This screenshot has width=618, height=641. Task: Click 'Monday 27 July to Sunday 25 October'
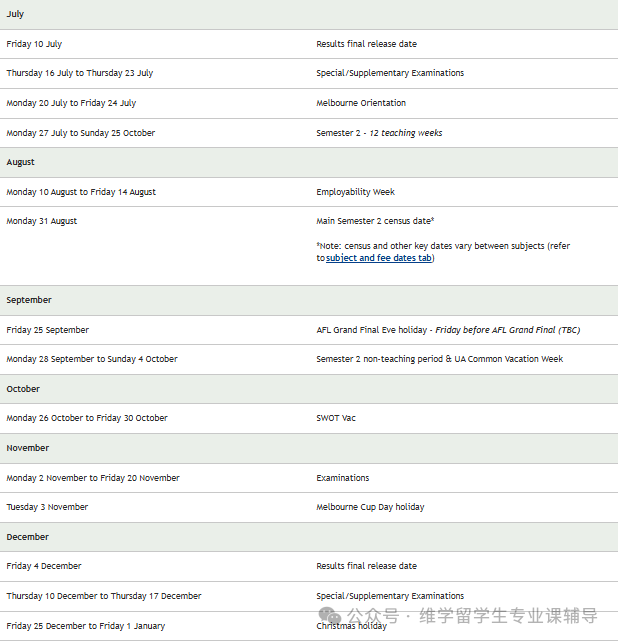point(81,133)
